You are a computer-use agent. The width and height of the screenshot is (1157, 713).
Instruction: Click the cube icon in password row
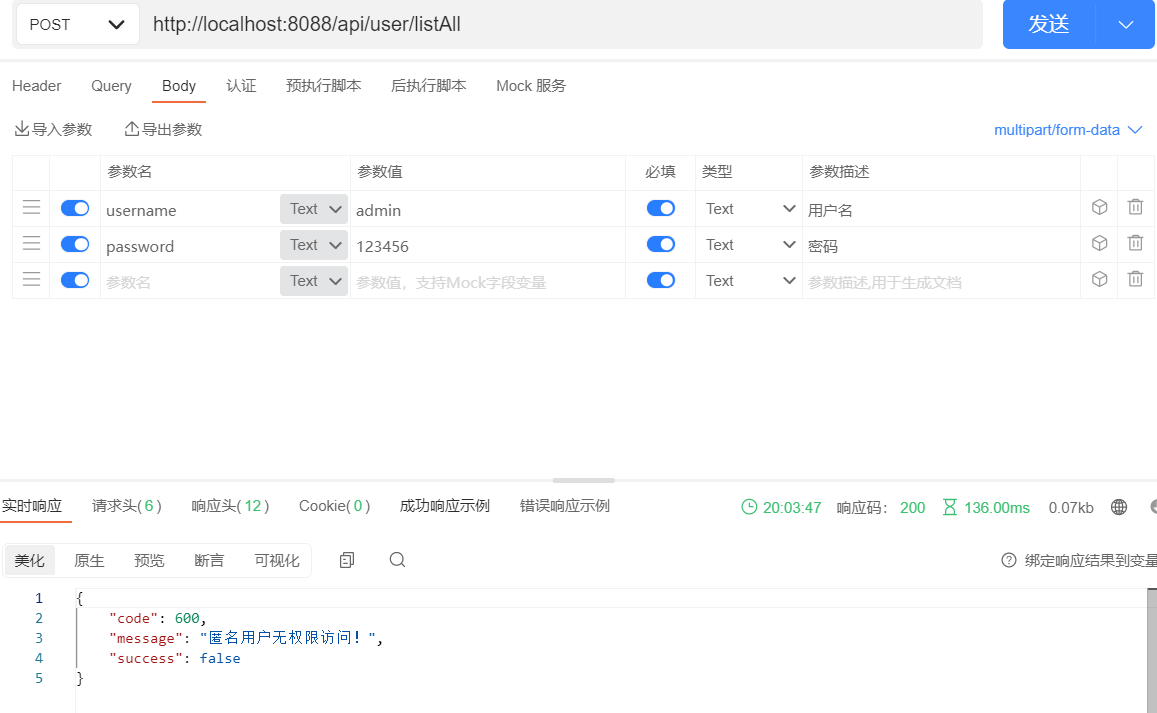tap(1099, 243)
